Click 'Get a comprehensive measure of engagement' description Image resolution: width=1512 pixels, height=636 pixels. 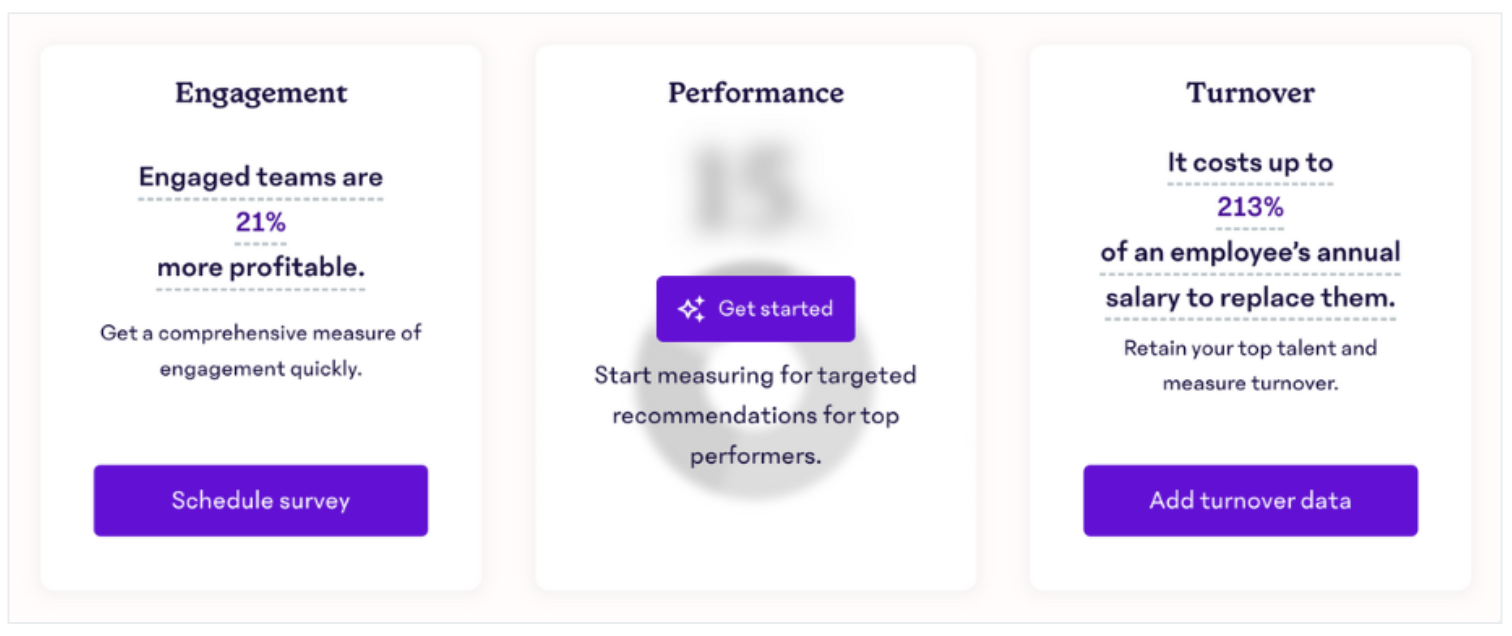coord(261,351)
